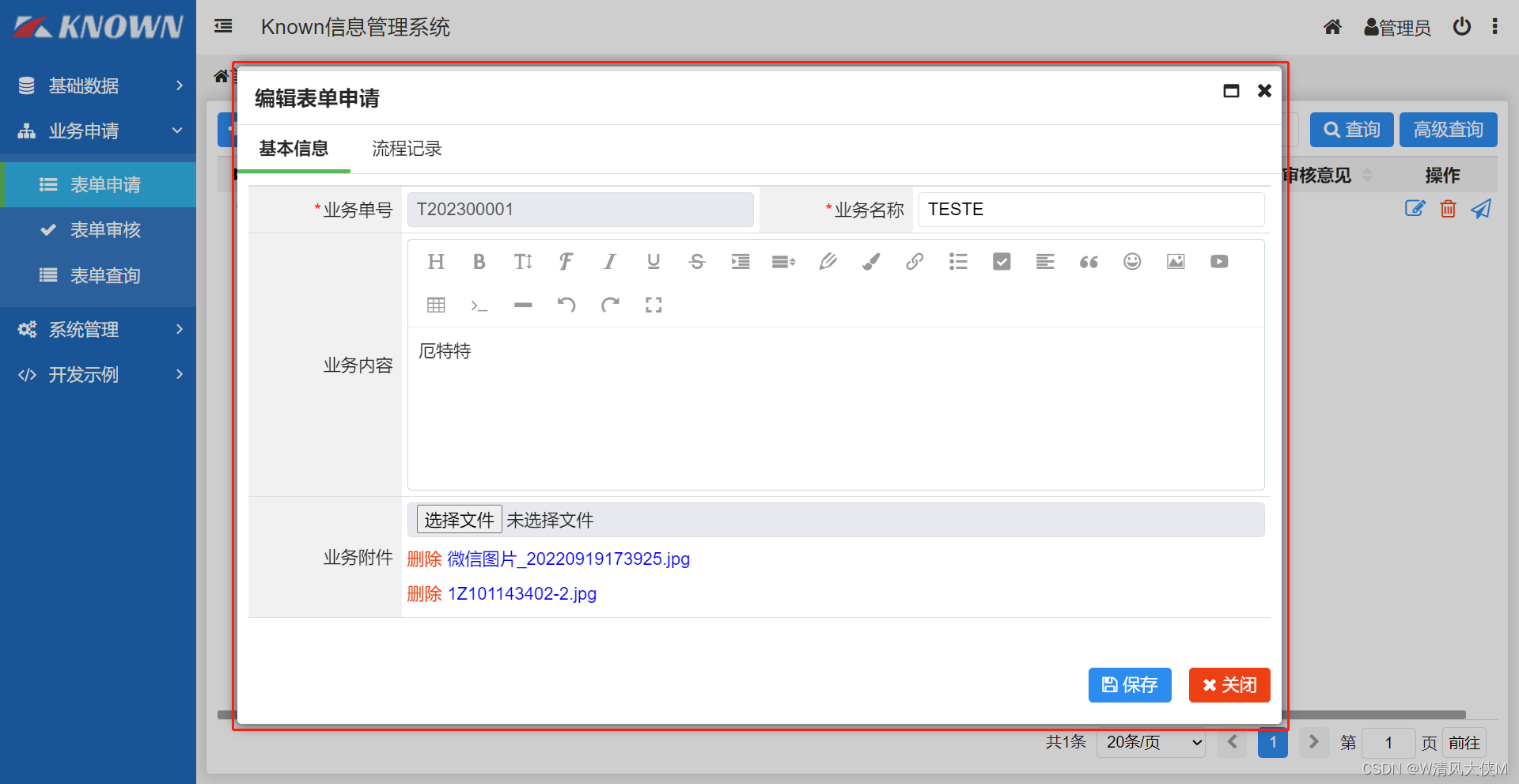The image size is (1519, 784).
Task: Insert a horizontal divider line
Action: point(523,305)
